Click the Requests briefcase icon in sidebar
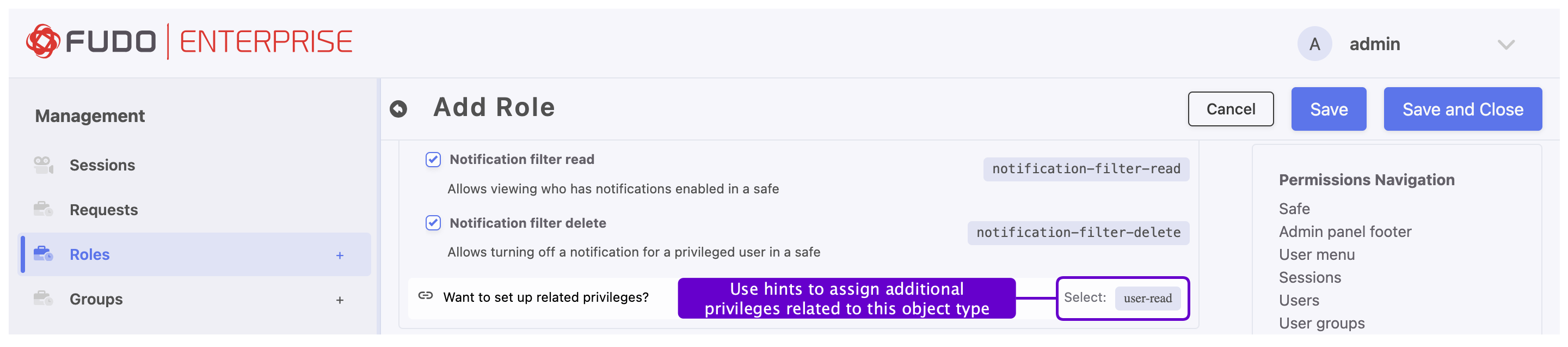 [43, 209]
